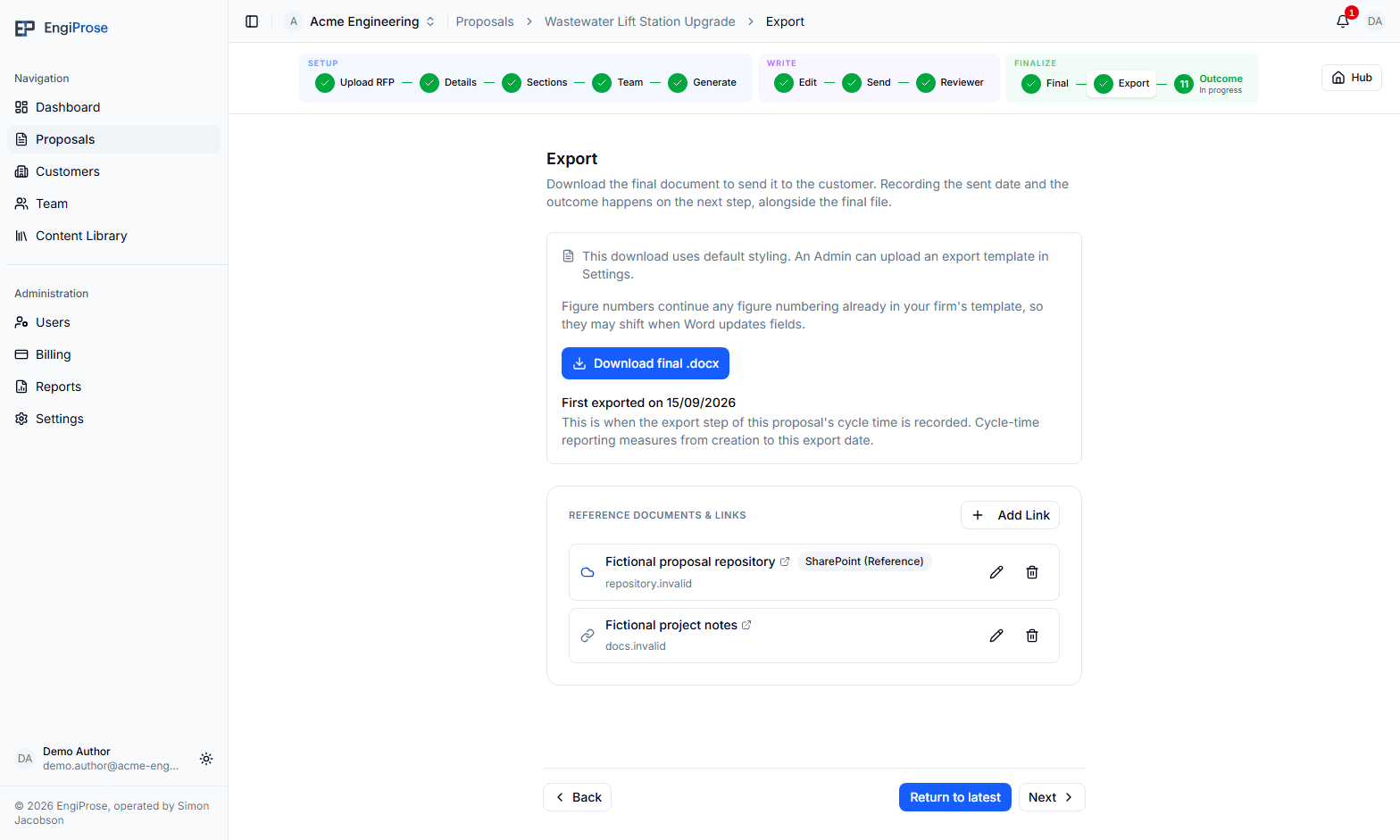Go to the Upload RFP step
The width and height of the screenshot is (1400, 840).
[x=354, y=82]
